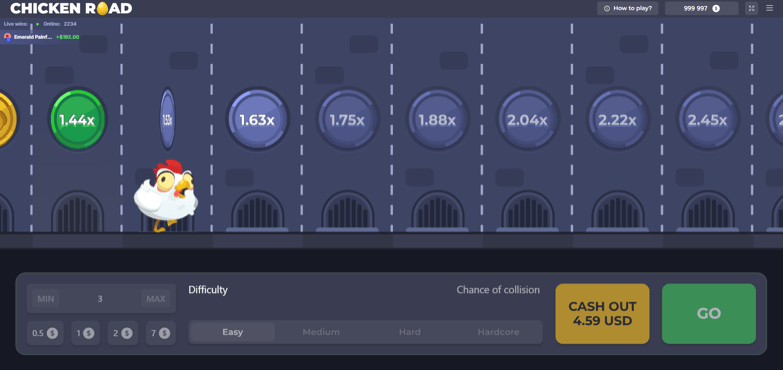Click the Chicken Road logo
This screenshot has width=783, height=370.
(71, 8)
